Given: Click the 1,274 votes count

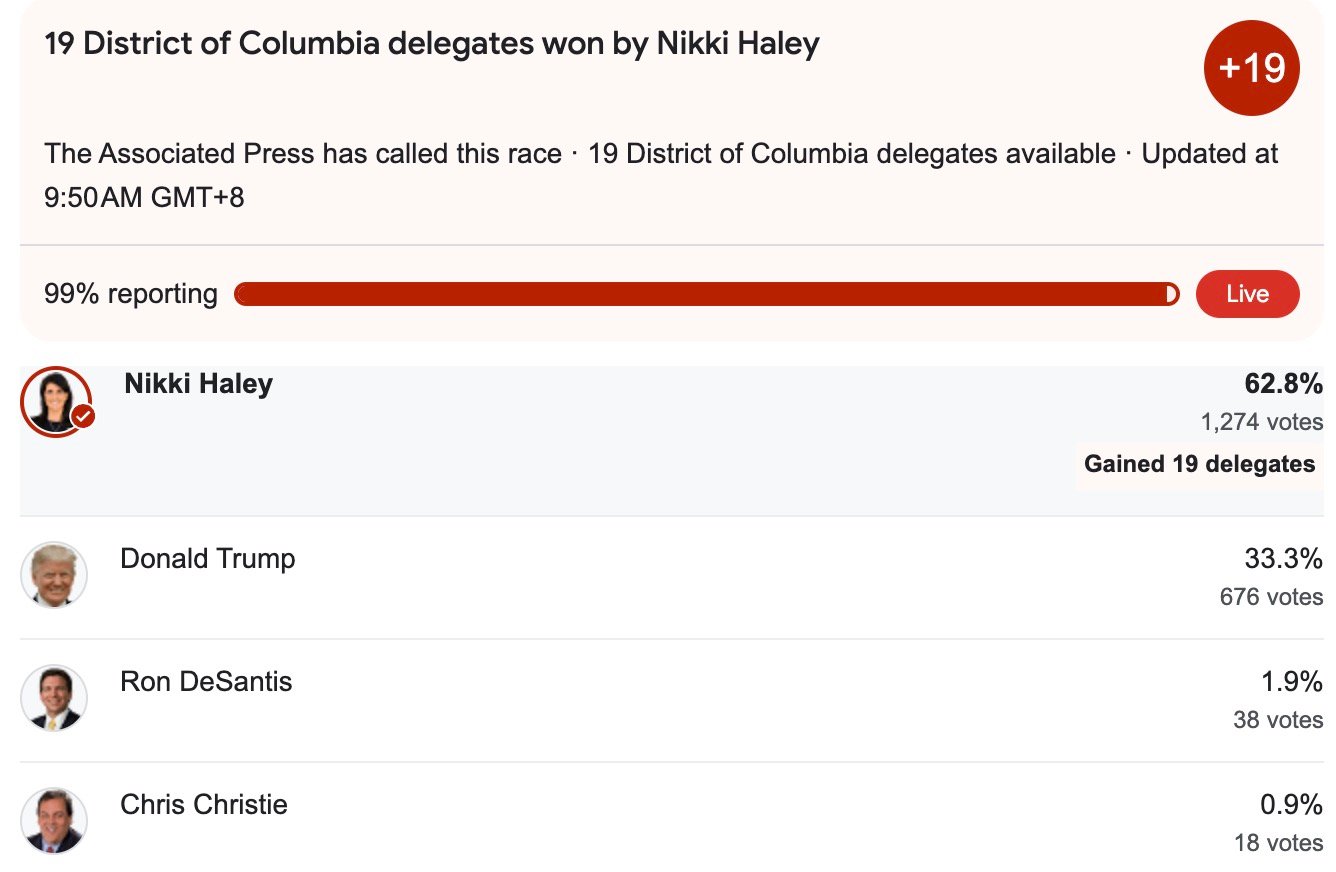Looking at the screenshot, I should [x=1261, y=422].
